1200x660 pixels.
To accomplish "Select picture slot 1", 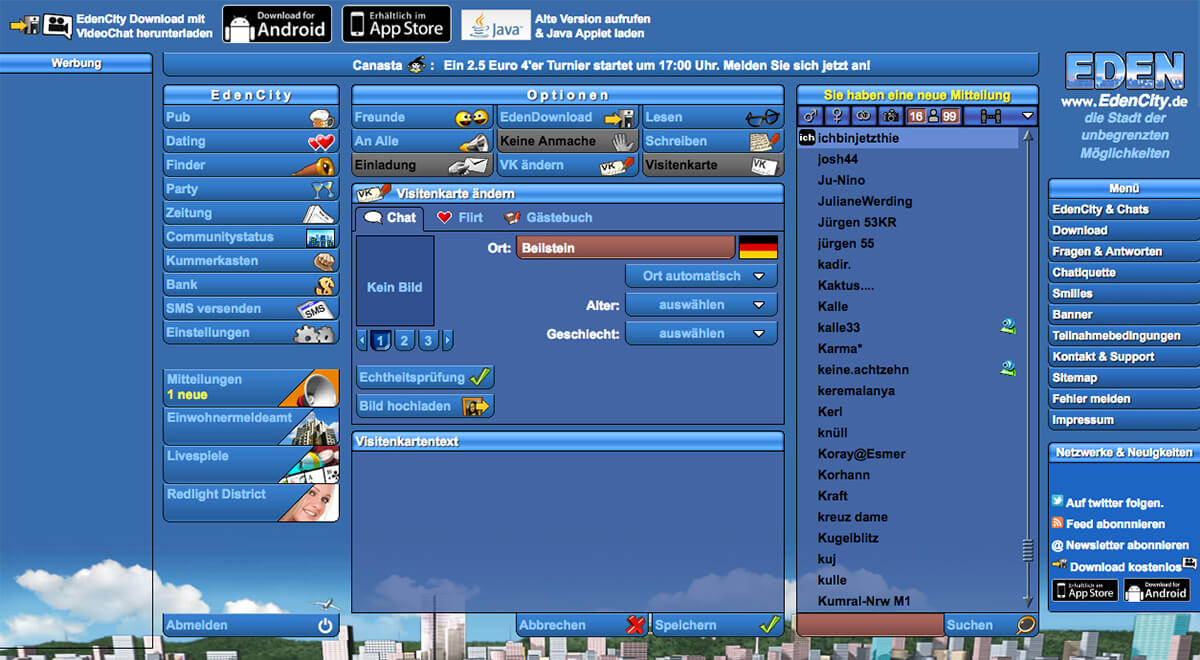I will (381, 341).
